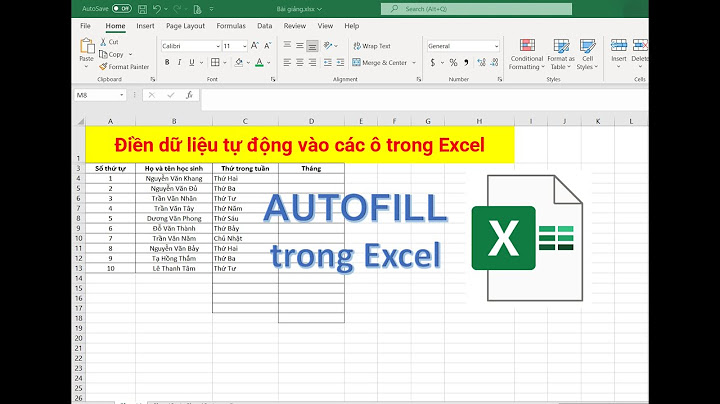Switch to the View tab
The height and width of the screenshot is (404, 720).
pos(325,26)
